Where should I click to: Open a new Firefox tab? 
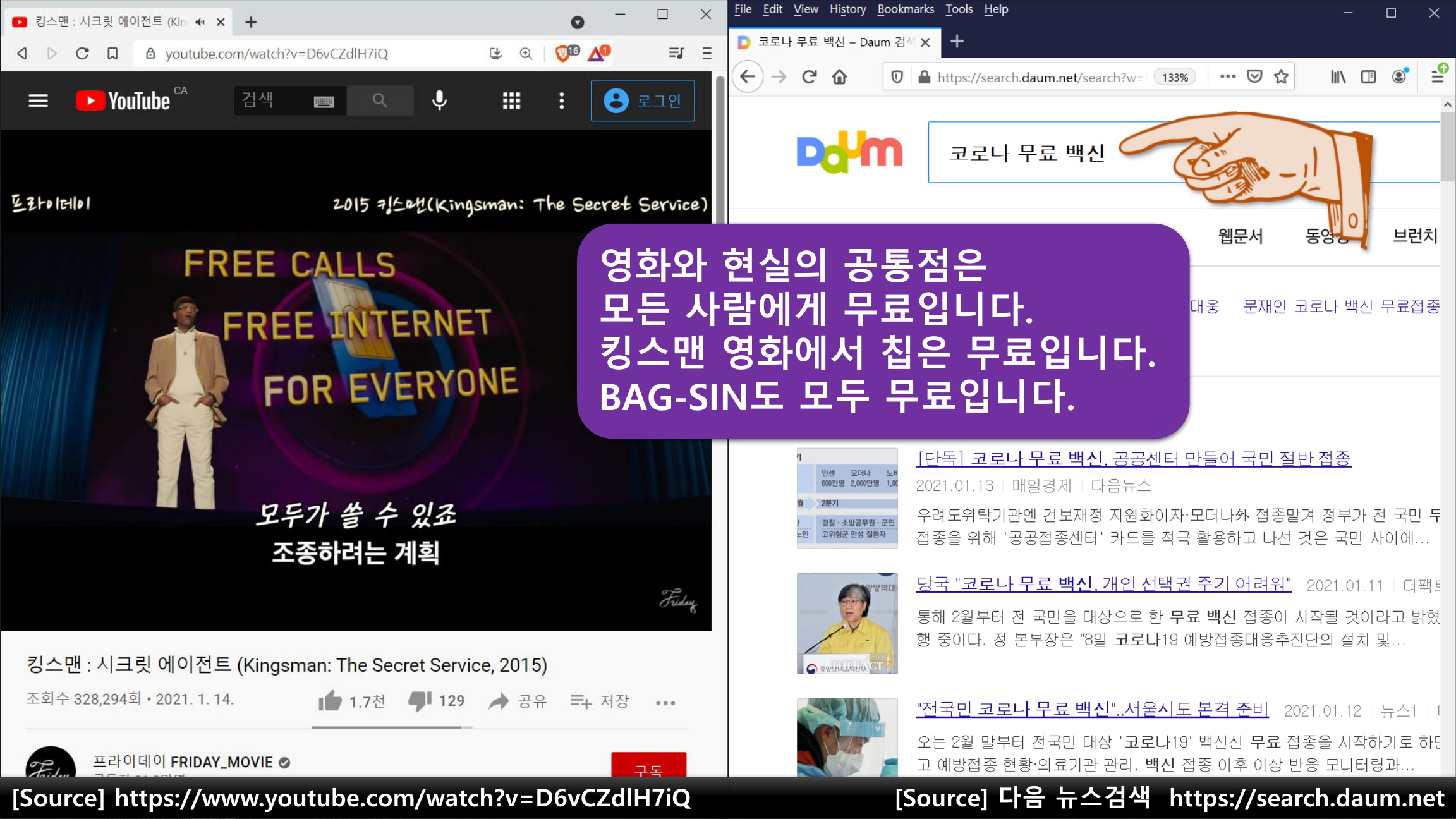pos(957,42)
